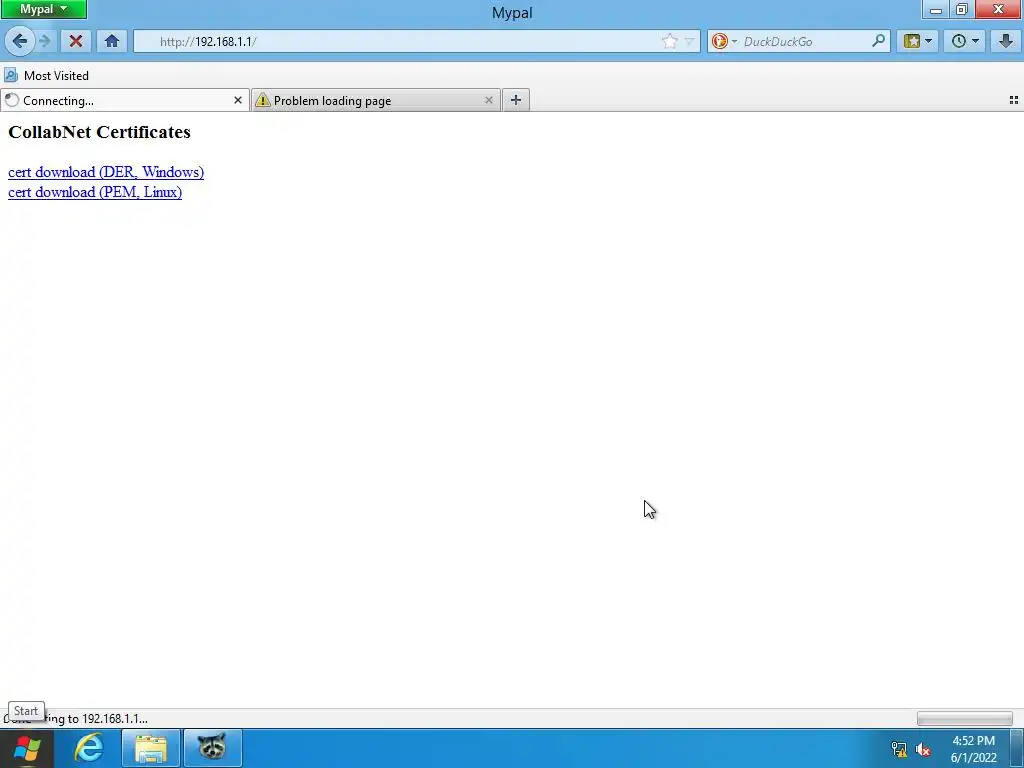Open the Mypal application menu button
Image resolution: width=1024 pixels, height=768 pixels.
tap(43, 9)
